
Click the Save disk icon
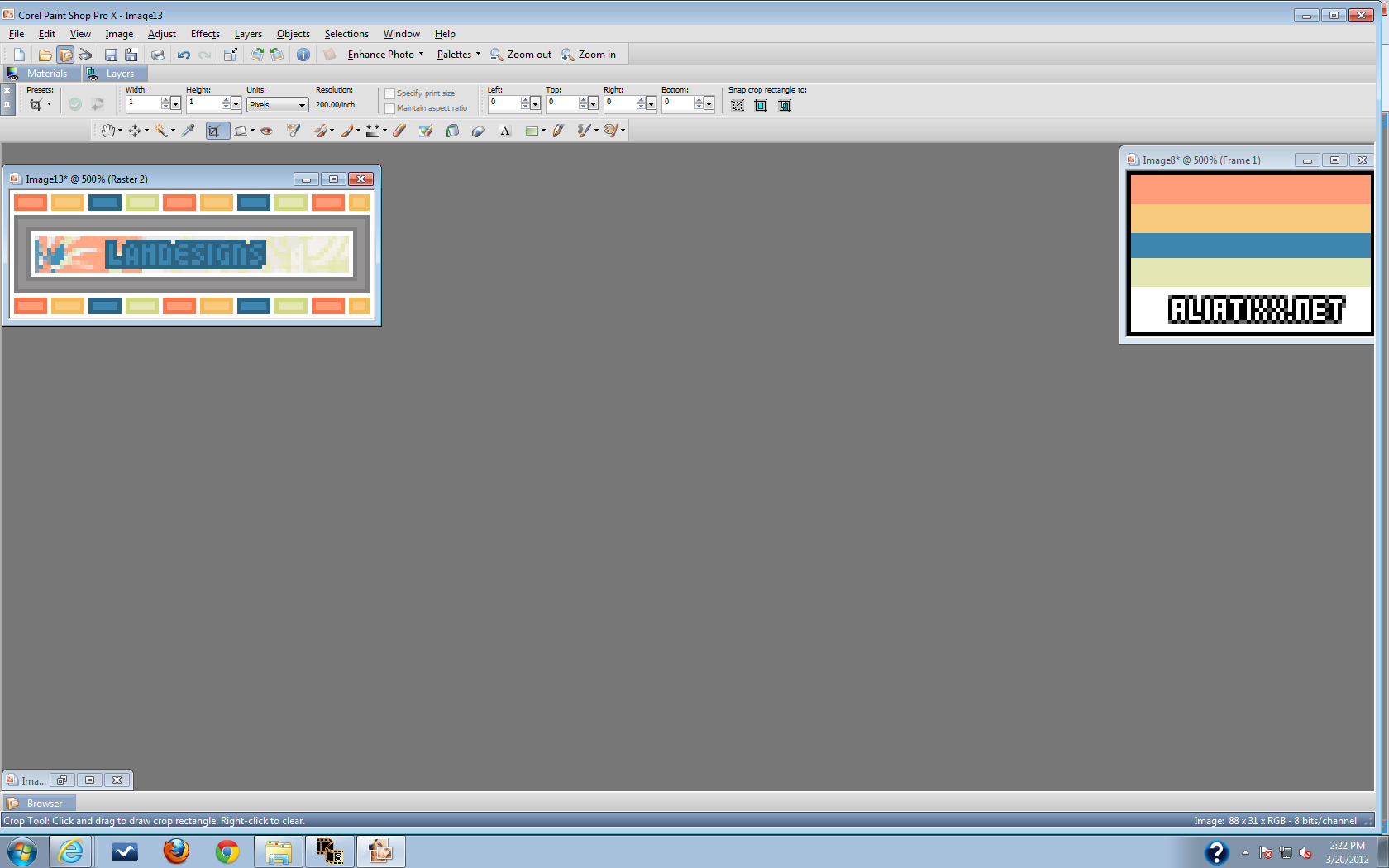tap(111, 55)
